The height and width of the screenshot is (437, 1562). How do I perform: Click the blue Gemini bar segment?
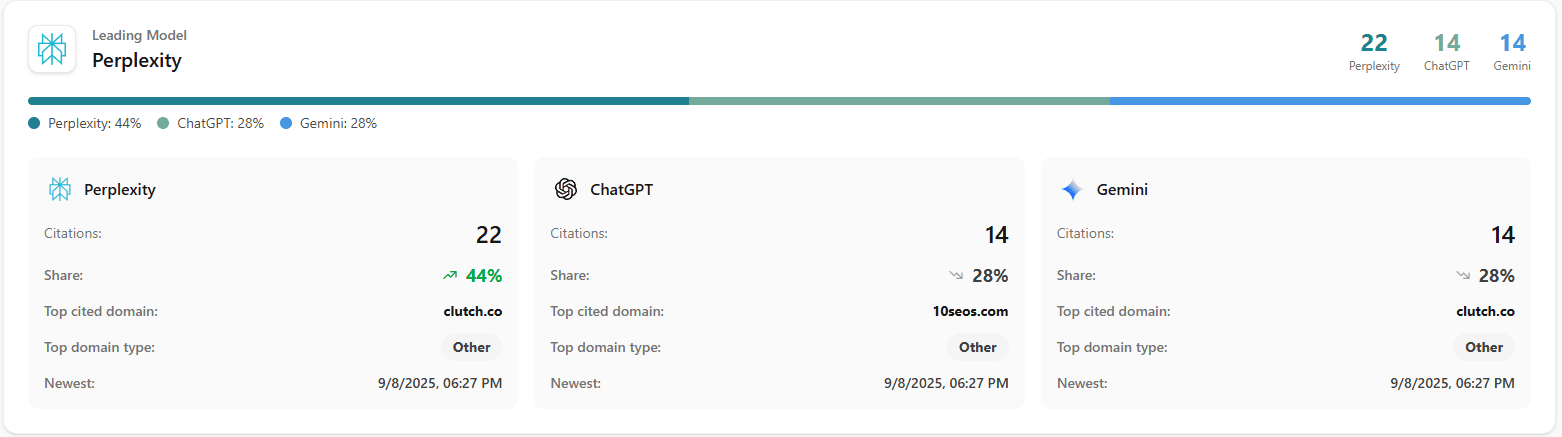tap(1320, 101)
